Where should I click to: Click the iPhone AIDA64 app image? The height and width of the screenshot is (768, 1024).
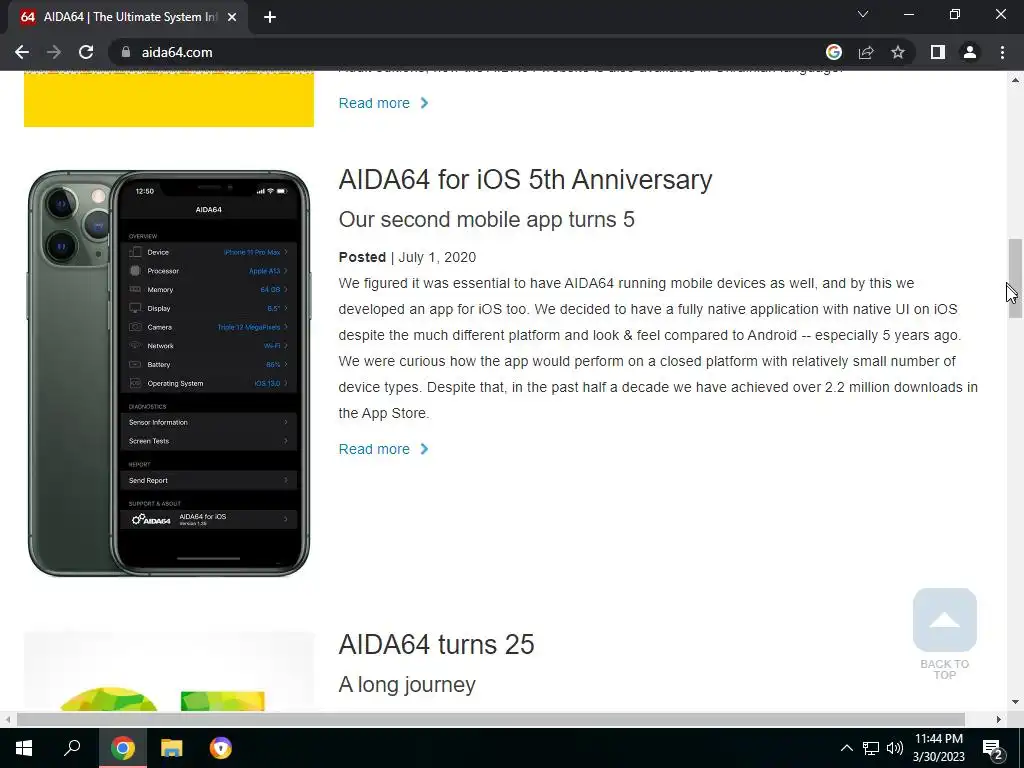coord(168,374)
